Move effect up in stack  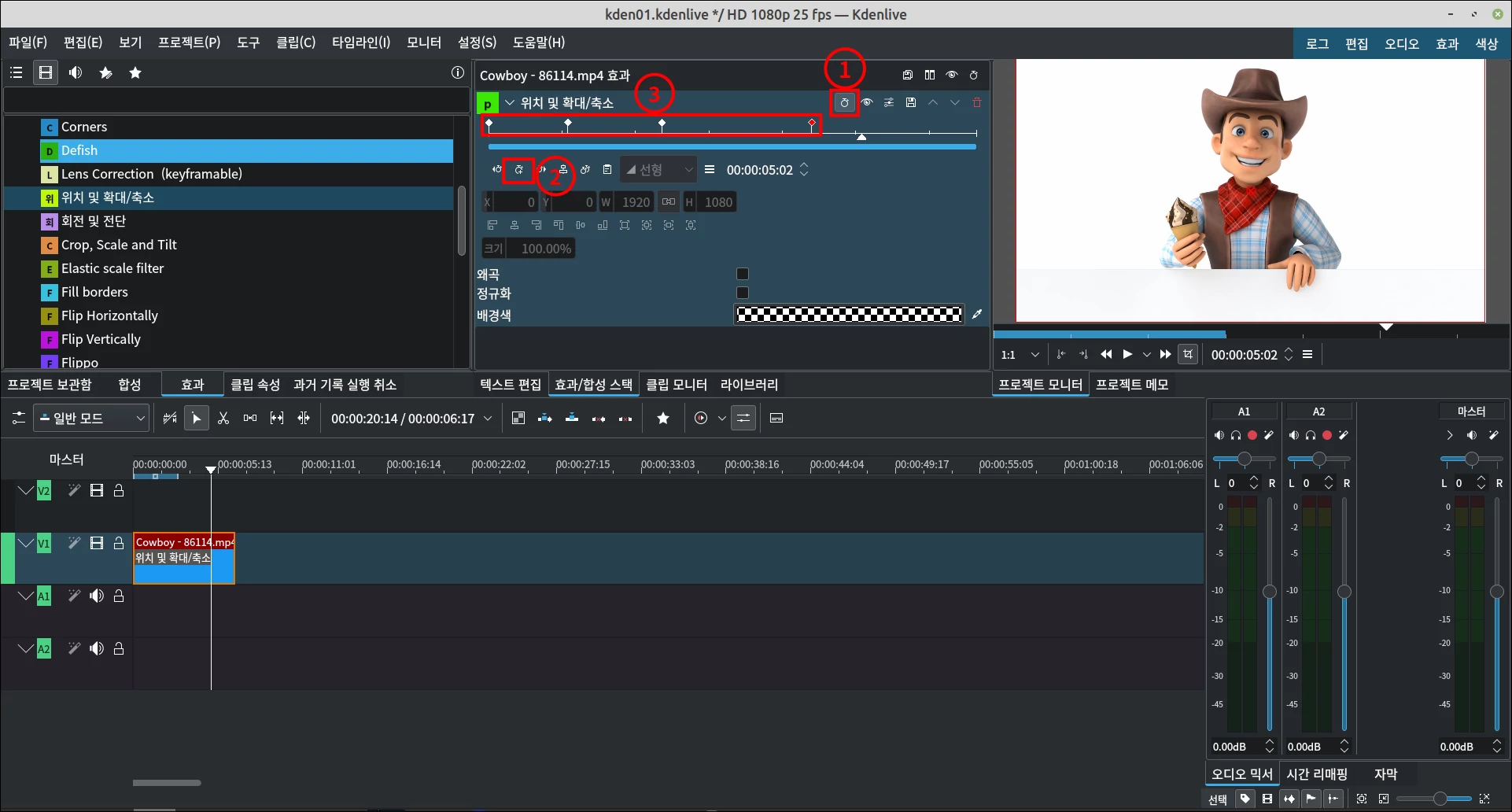coord(933,103)
